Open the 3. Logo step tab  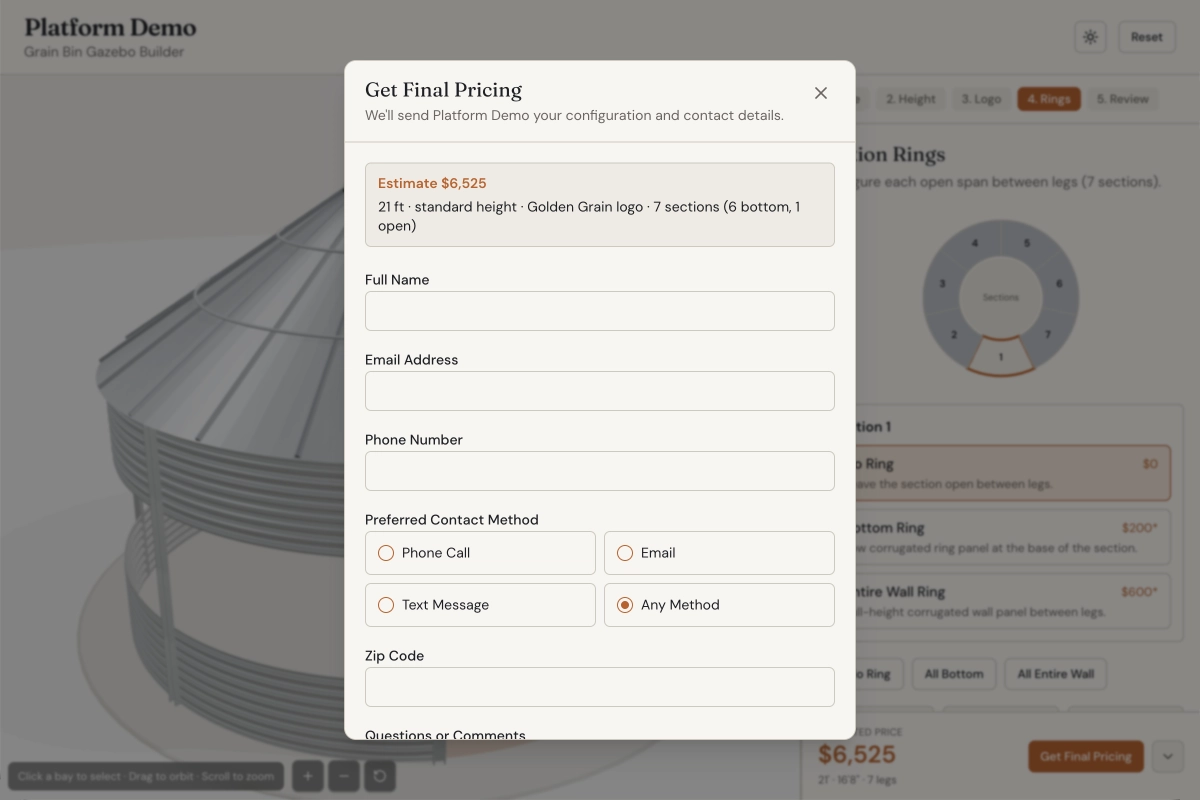(x=981, y=99)
